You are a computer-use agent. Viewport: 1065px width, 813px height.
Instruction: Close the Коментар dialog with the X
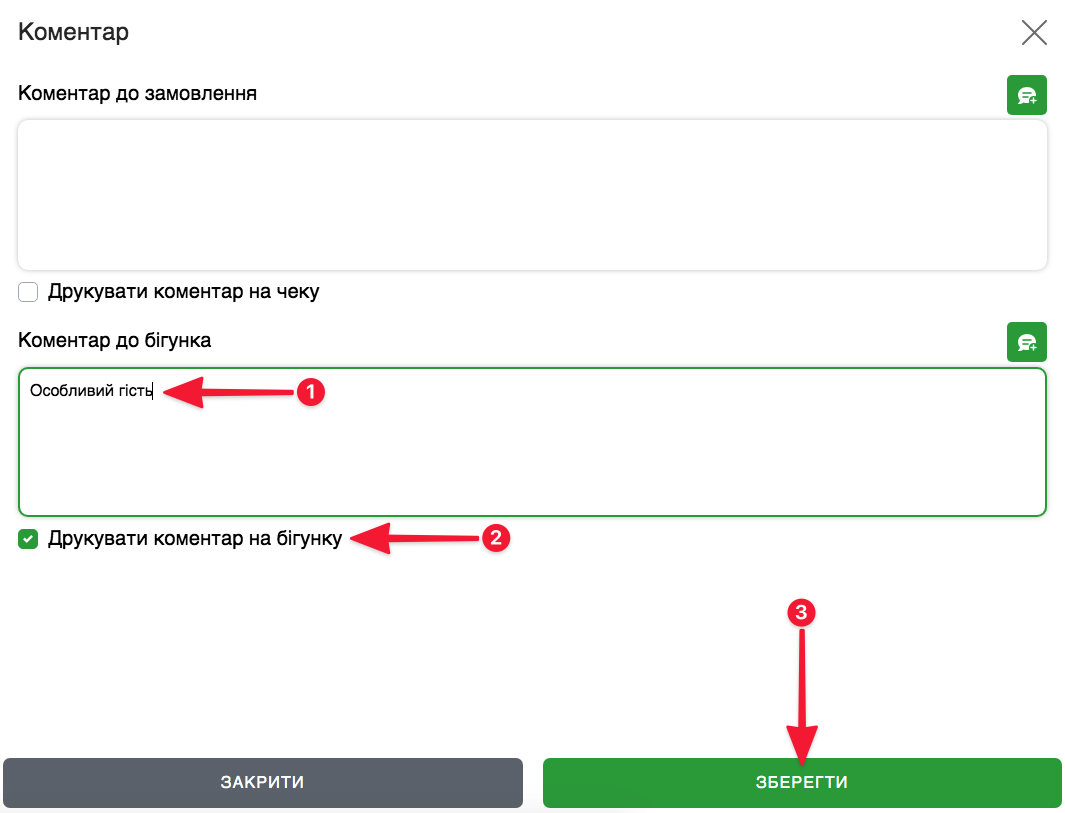point(1034,33)
